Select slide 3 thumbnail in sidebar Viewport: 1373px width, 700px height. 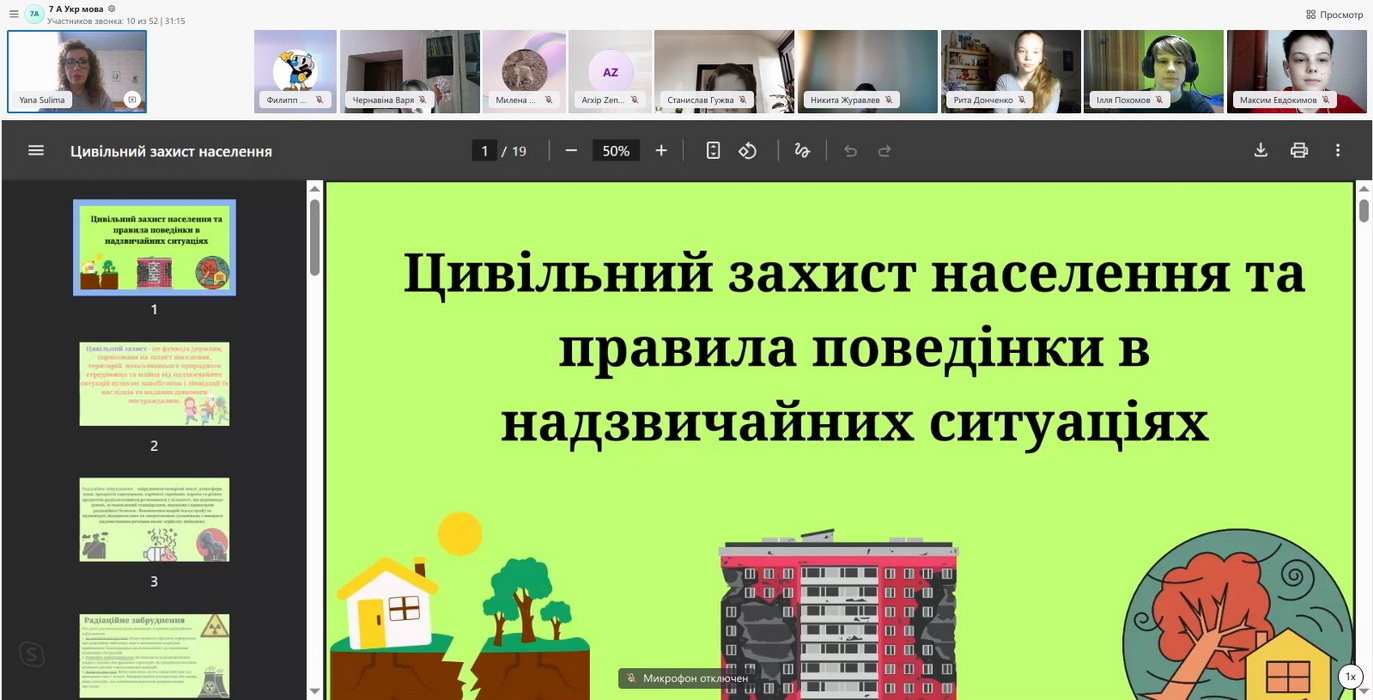[154, 519]
